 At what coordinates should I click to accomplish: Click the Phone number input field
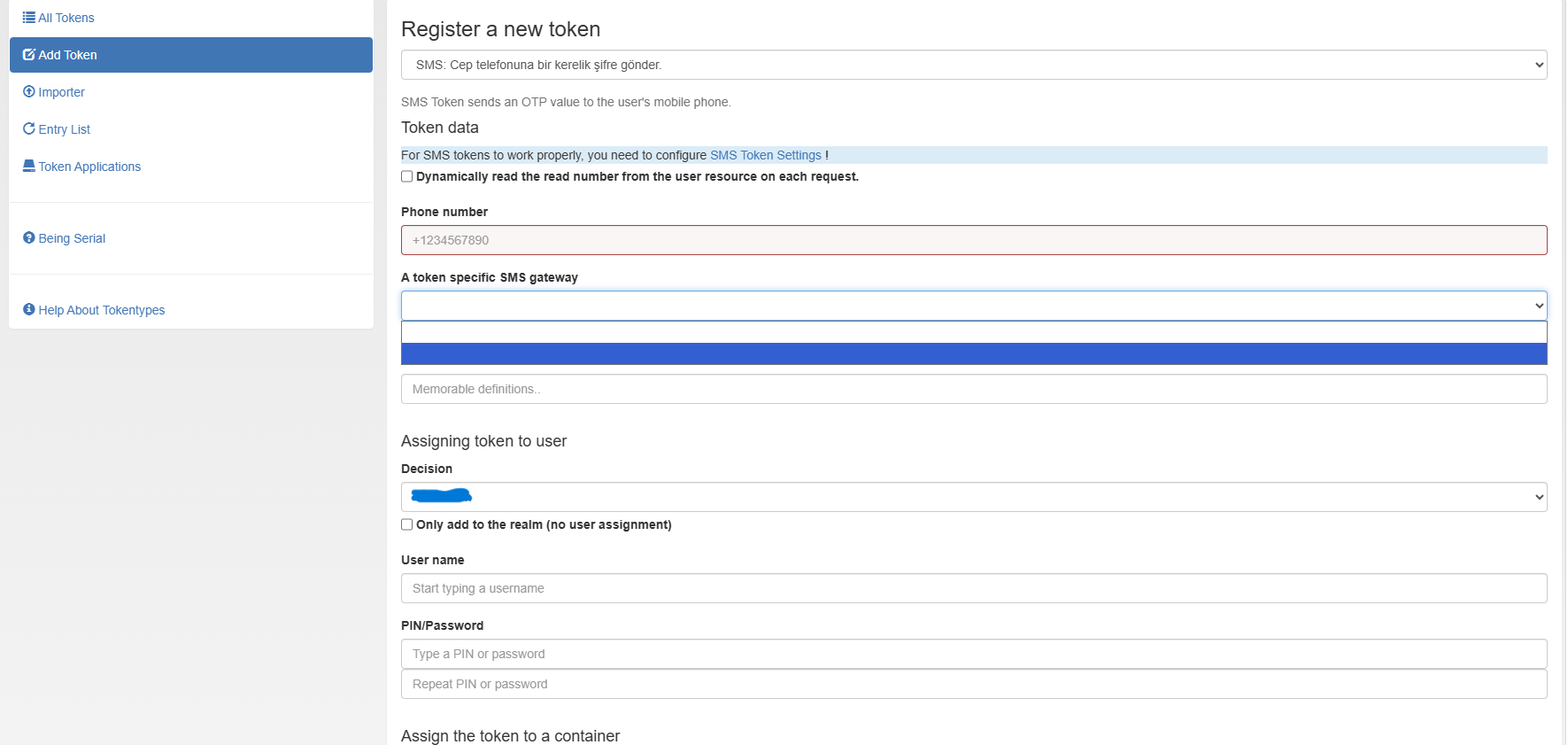[974, 240]
